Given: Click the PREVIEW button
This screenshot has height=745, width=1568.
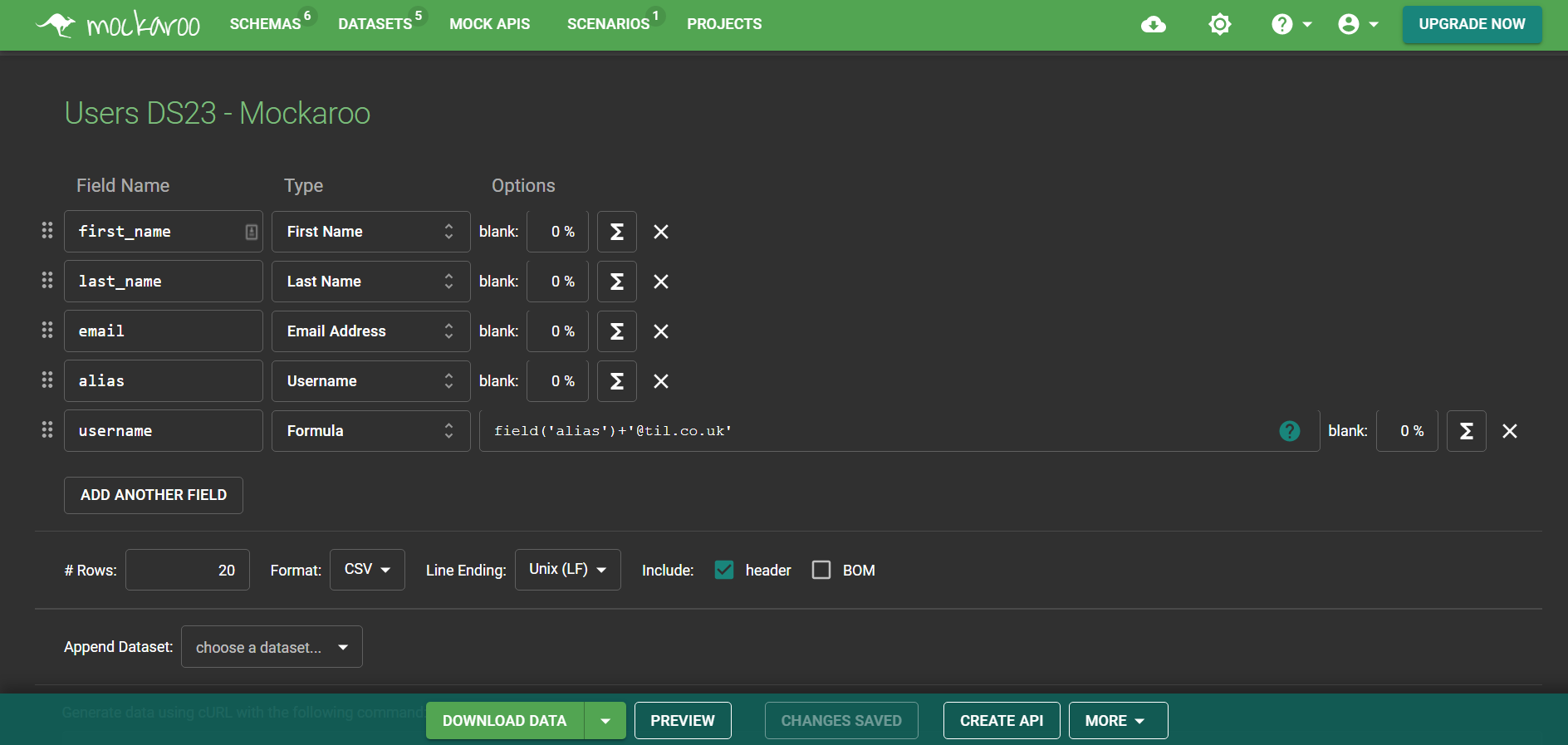Looking at the screenshot, I should [683, 721].
